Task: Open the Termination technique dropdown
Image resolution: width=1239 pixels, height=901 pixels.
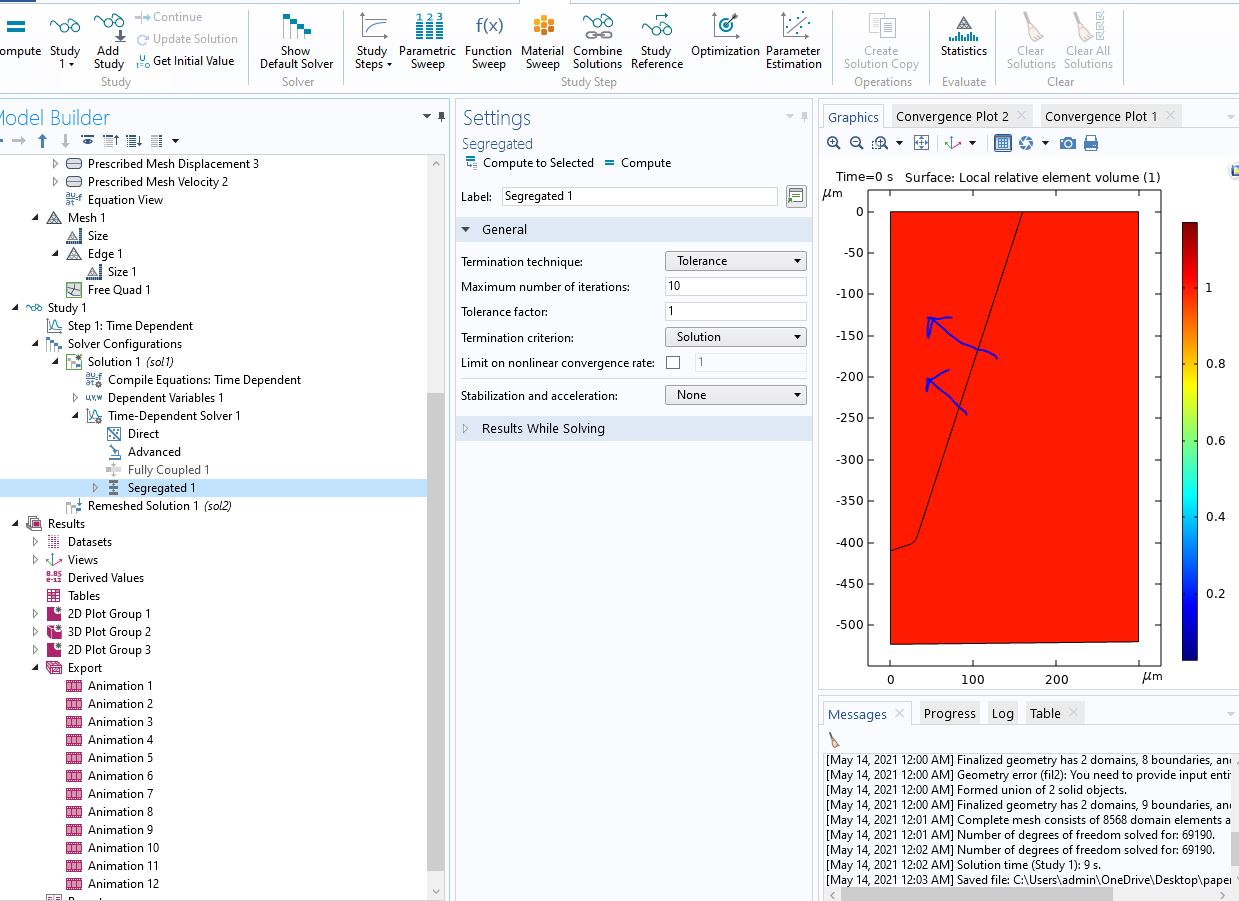Action: 735,261
